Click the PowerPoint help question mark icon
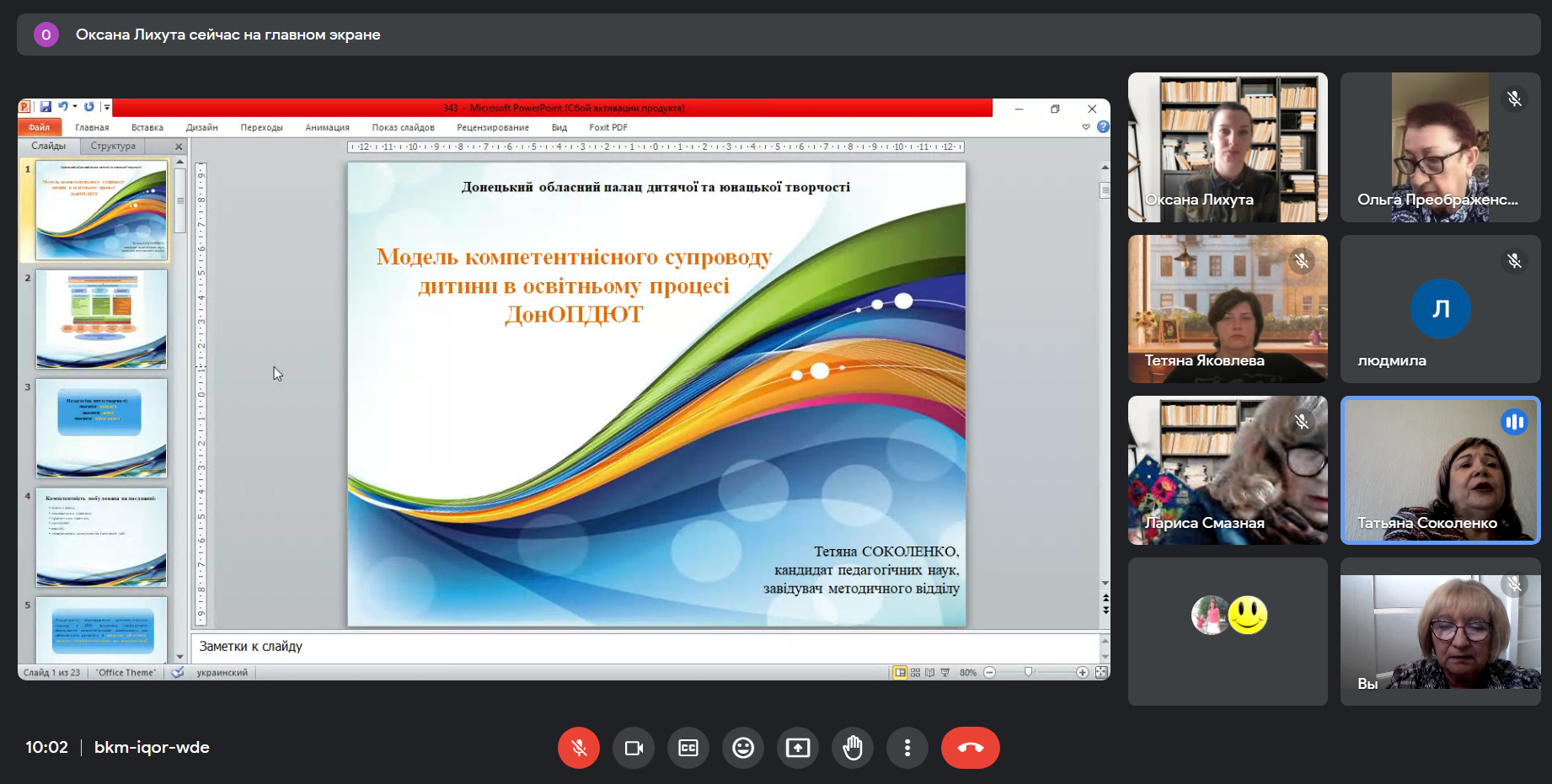The height and width of the screenshot is (784, 1552). pos(1103,127)
